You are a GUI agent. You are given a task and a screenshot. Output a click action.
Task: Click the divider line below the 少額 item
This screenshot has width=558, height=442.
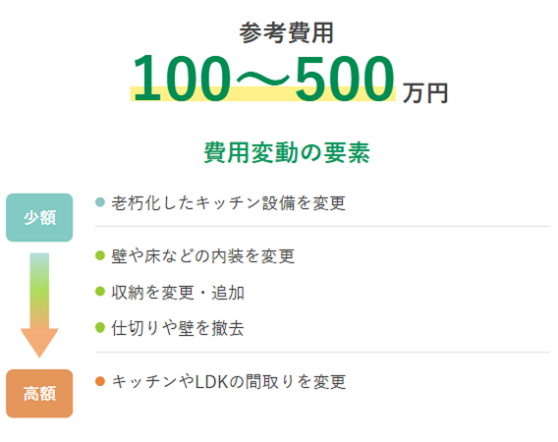tap(322, 226)
